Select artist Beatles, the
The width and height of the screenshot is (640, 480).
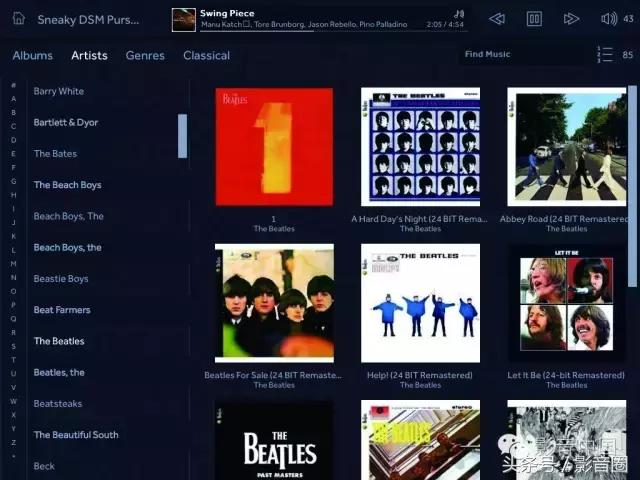coord(59,372)
